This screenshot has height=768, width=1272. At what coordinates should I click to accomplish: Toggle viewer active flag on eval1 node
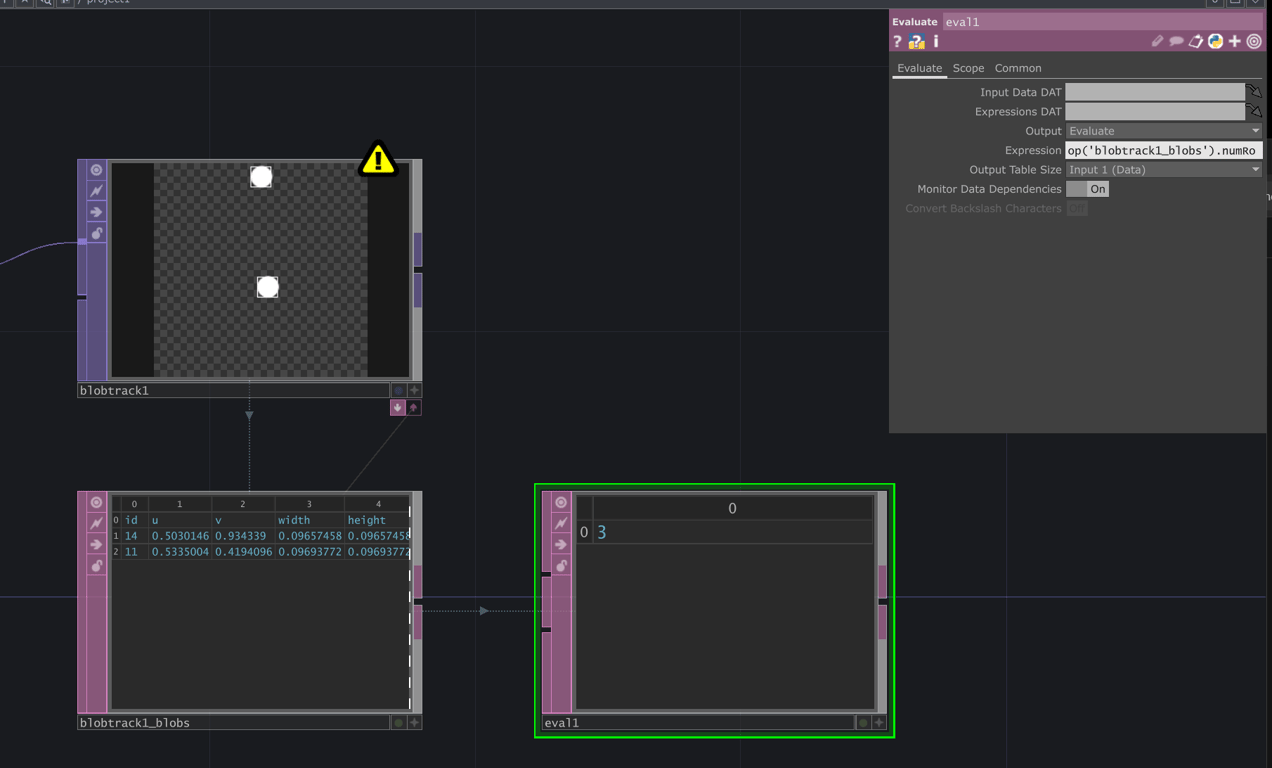[561, 503]
